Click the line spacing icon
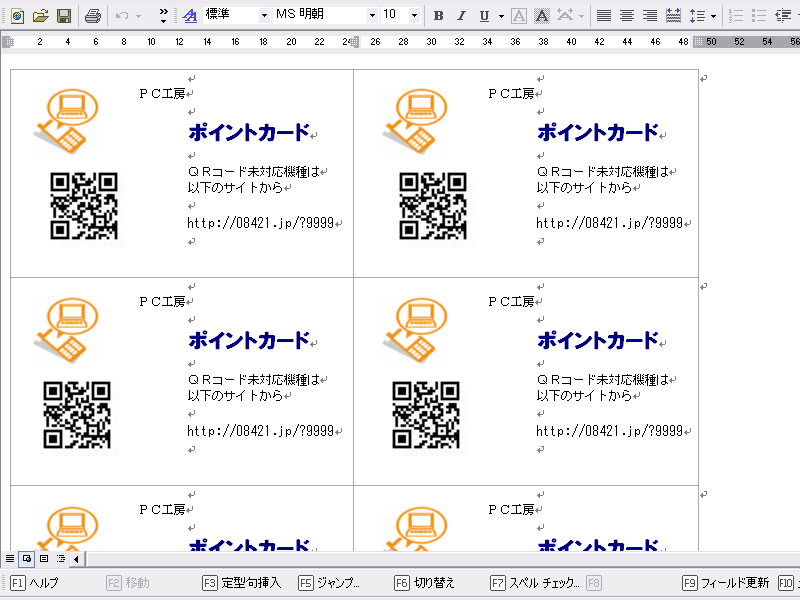This screenshot has width=800, height=600. tap(697, 16)
